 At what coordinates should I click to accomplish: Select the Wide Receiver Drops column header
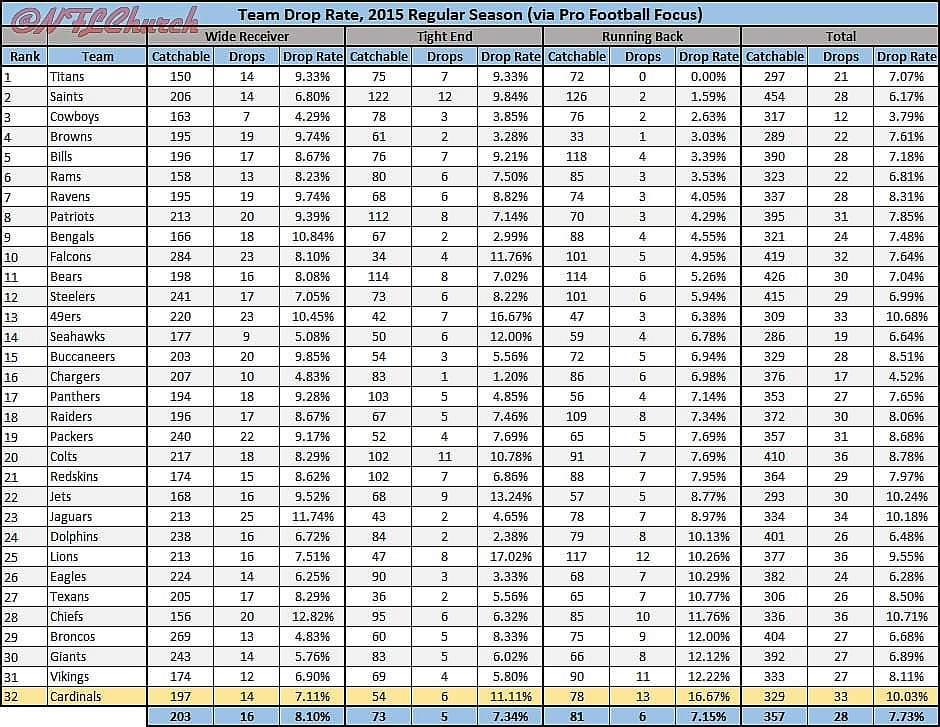[245, 56]
